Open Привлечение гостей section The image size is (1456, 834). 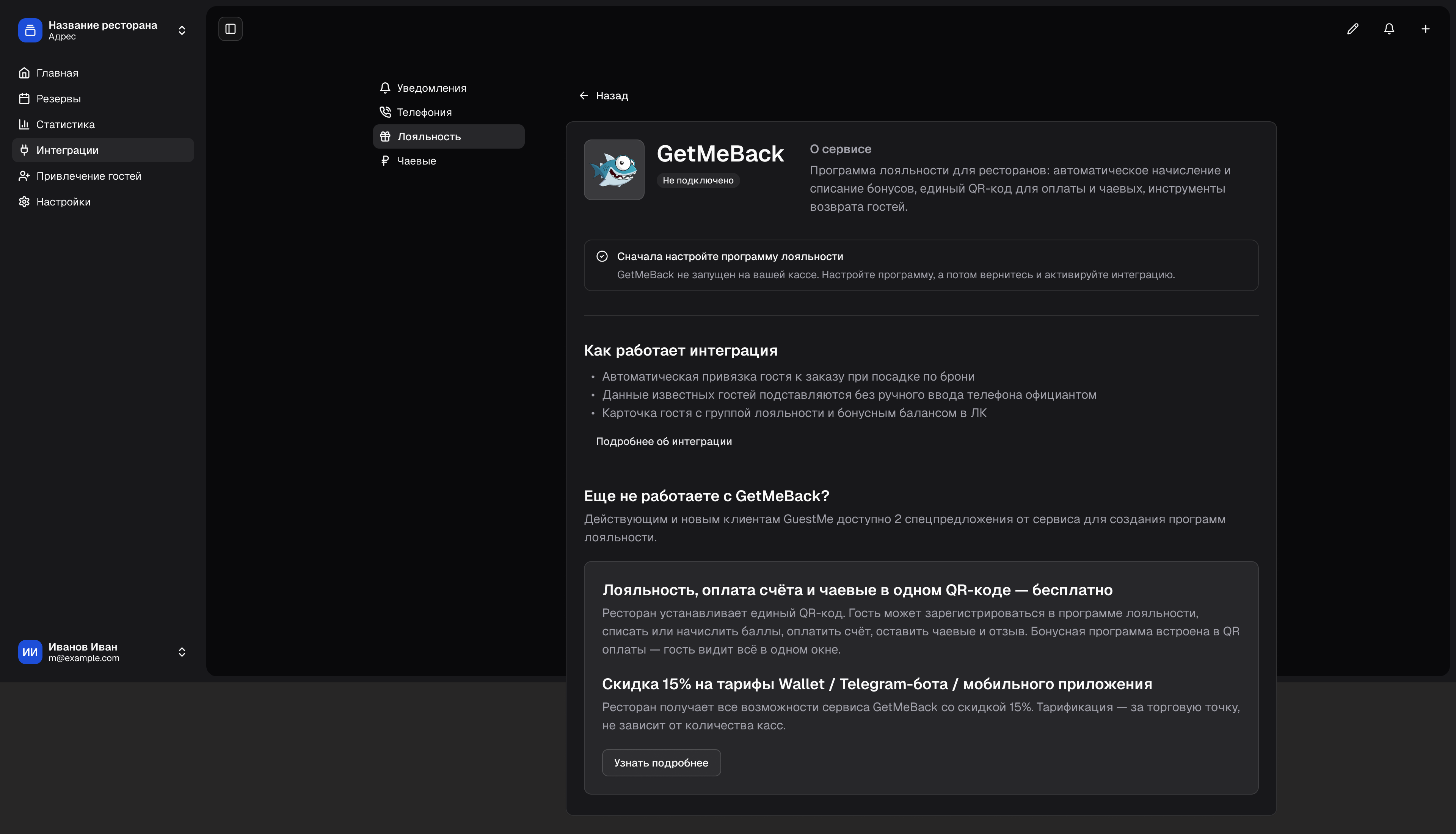[x=103, y=176]
